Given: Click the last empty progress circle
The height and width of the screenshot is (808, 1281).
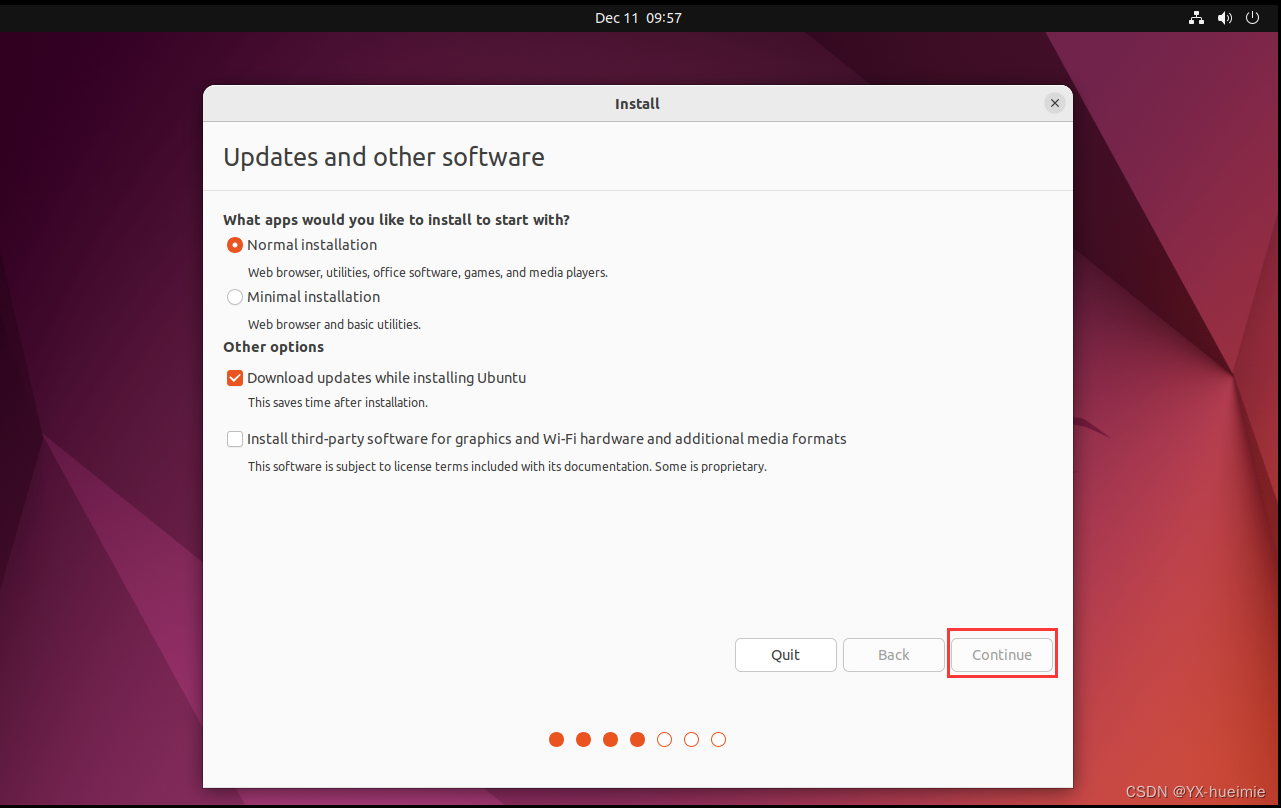Looking at the screenshot, I should 718,739.
